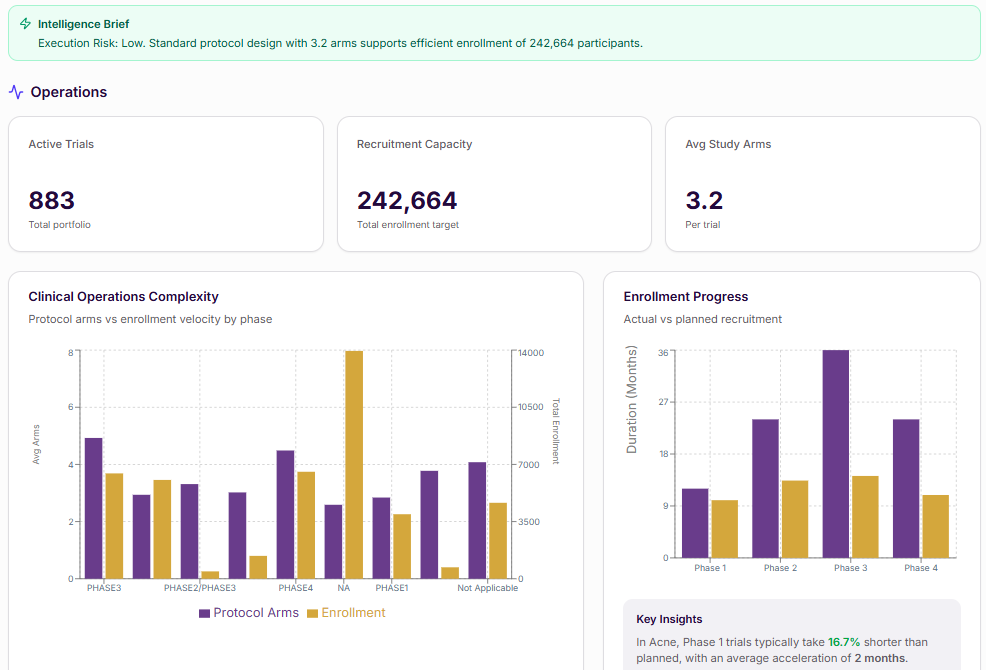
Task: Click the Not Applicable purple bar
Action: click(x=477, y=520)
